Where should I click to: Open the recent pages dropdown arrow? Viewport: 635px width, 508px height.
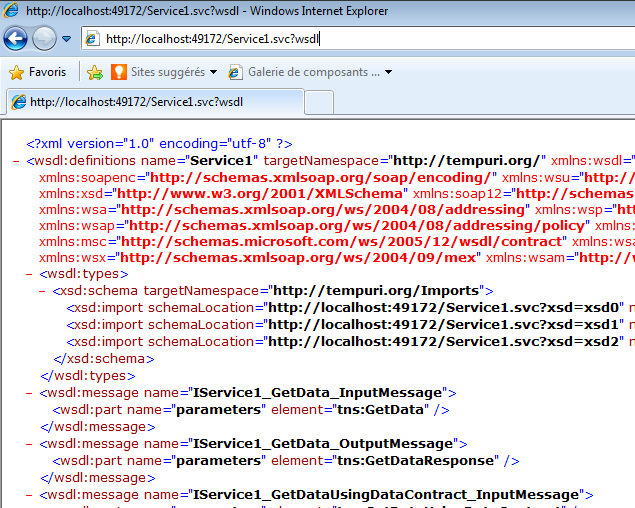point(67,39)
